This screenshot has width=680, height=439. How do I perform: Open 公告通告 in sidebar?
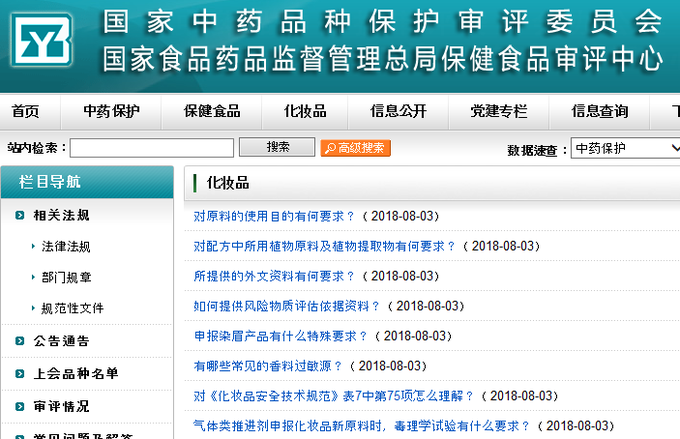(61, 341)
